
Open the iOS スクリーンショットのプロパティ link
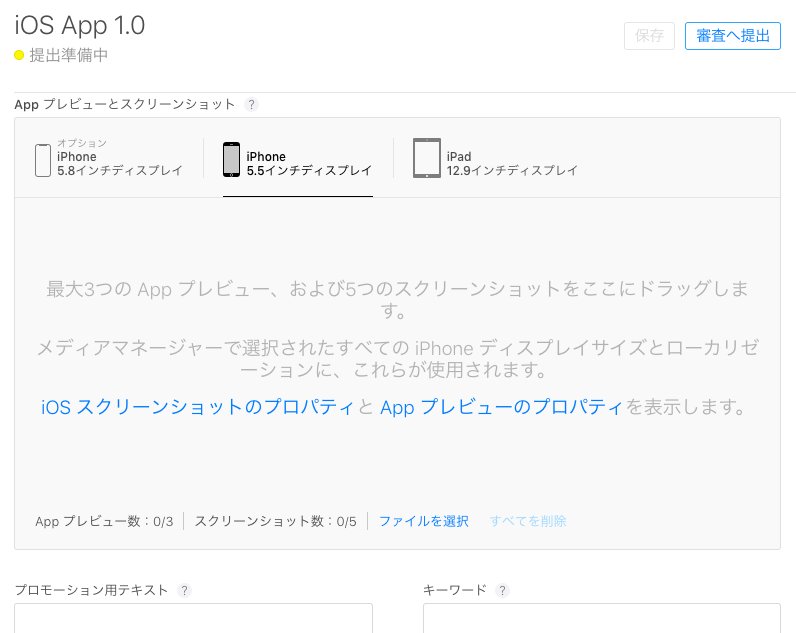pos(197,407)
